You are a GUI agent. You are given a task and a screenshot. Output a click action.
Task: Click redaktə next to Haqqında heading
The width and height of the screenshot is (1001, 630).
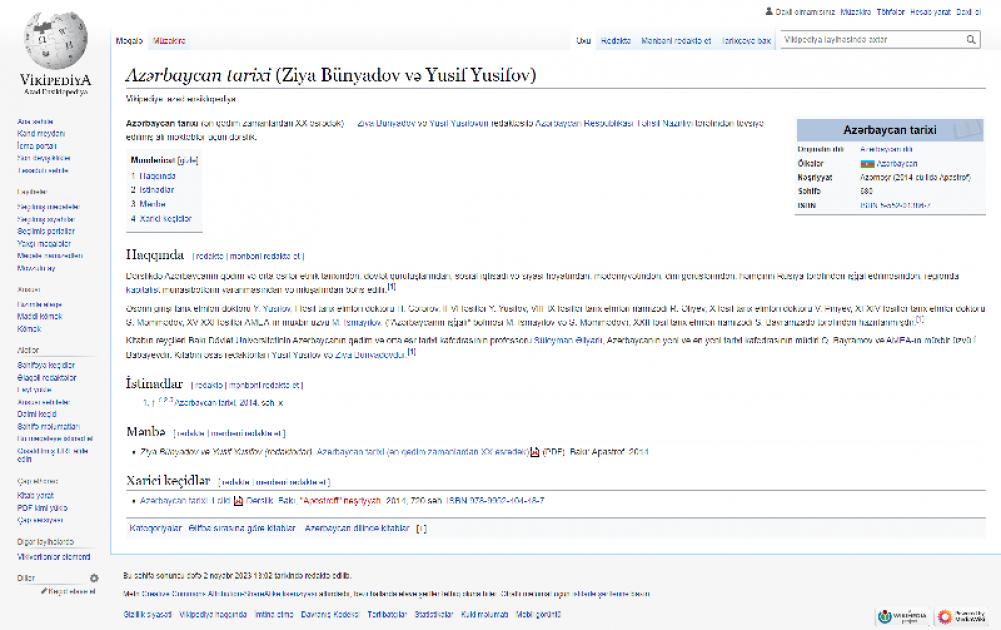[x=209, y=256]
